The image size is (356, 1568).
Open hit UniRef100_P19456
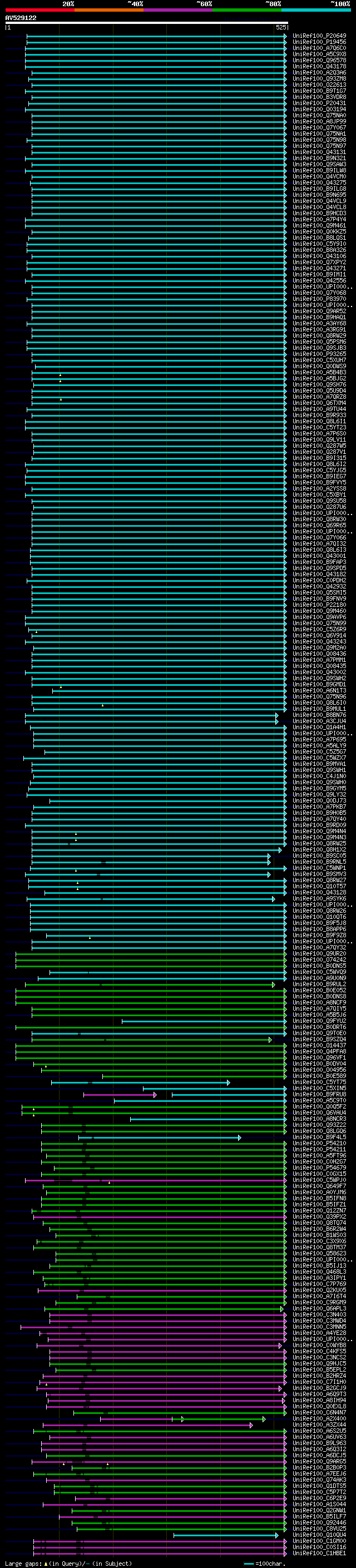pyautogui.click(x=319, y=42)
